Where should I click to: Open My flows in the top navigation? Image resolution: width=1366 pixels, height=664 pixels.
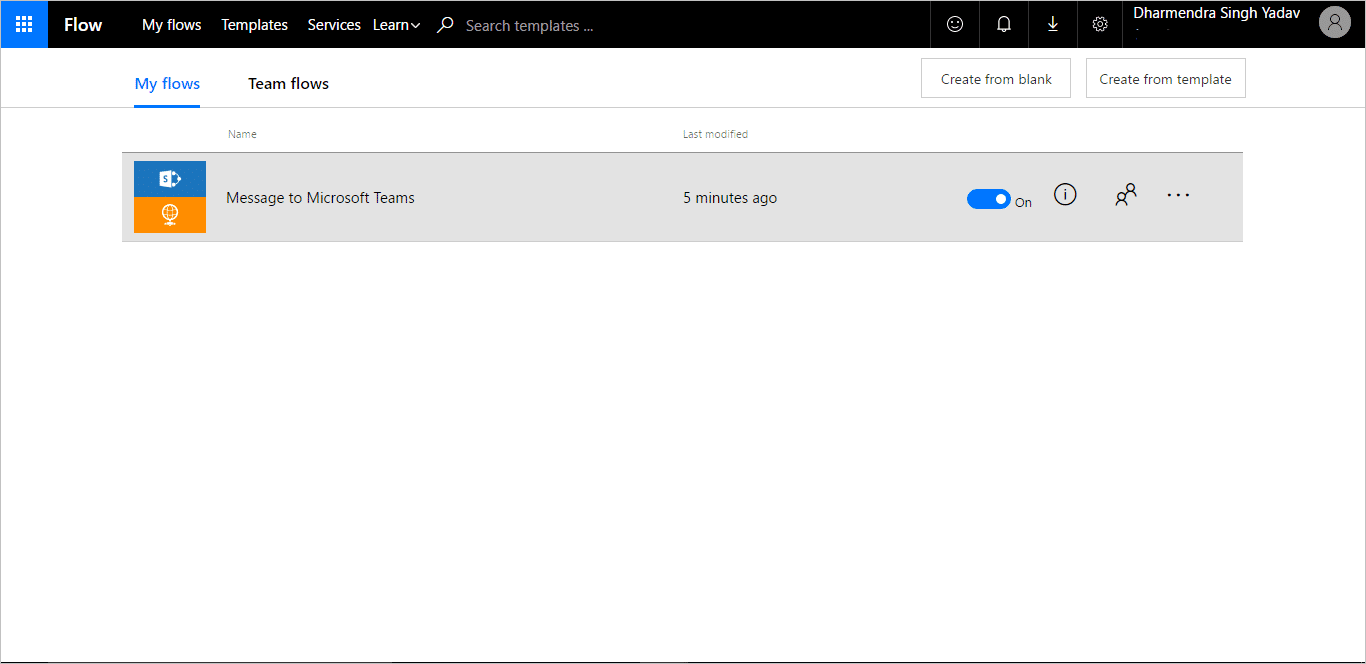click(x=172, y=25)
